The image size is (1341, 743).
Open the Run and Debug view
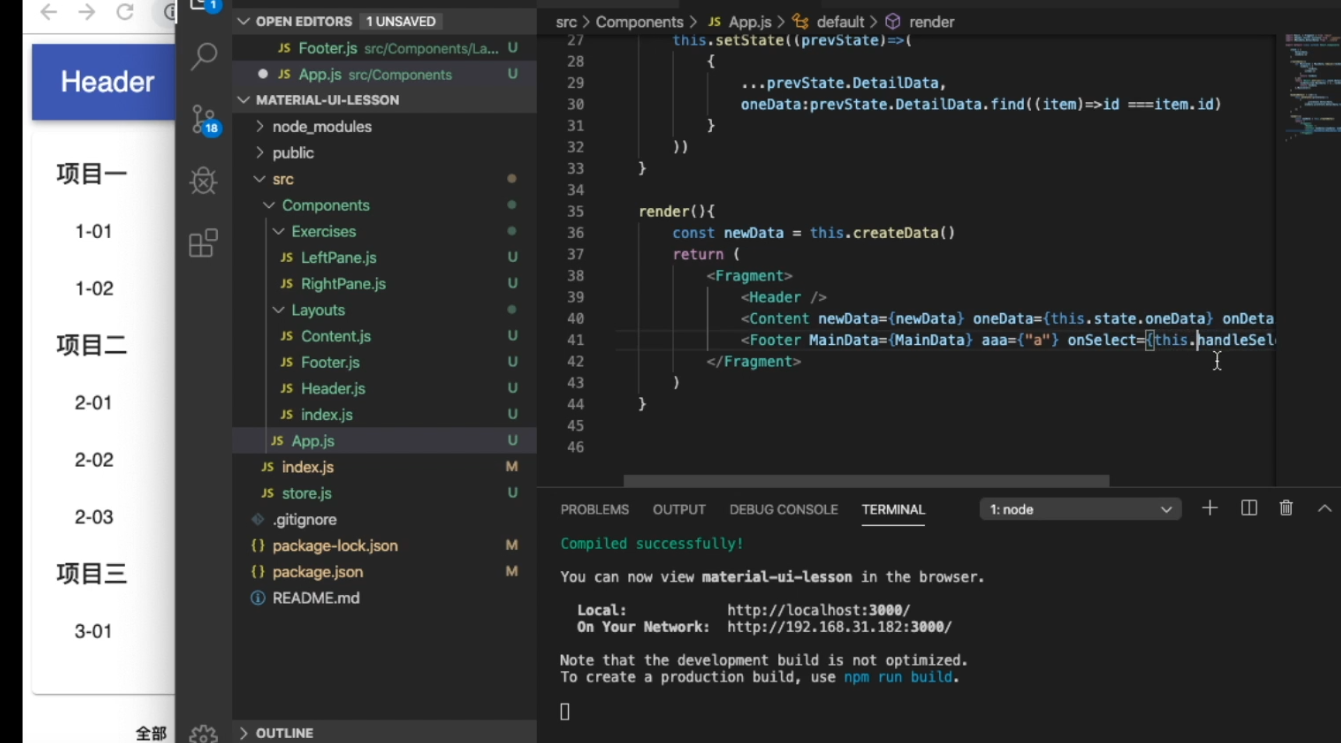pyautogui.click(x=202, y=181)
